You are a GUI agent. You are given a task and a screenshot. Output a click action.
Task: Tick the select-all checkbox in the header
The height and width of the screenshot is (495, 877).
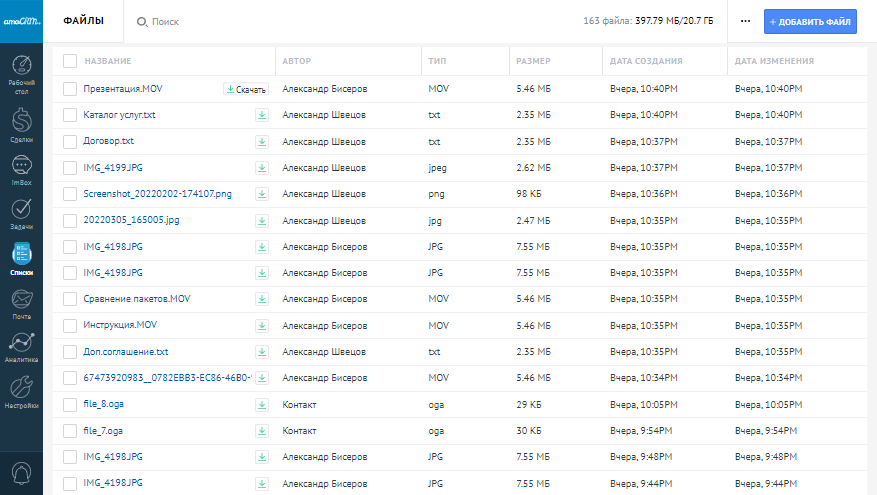70,61
